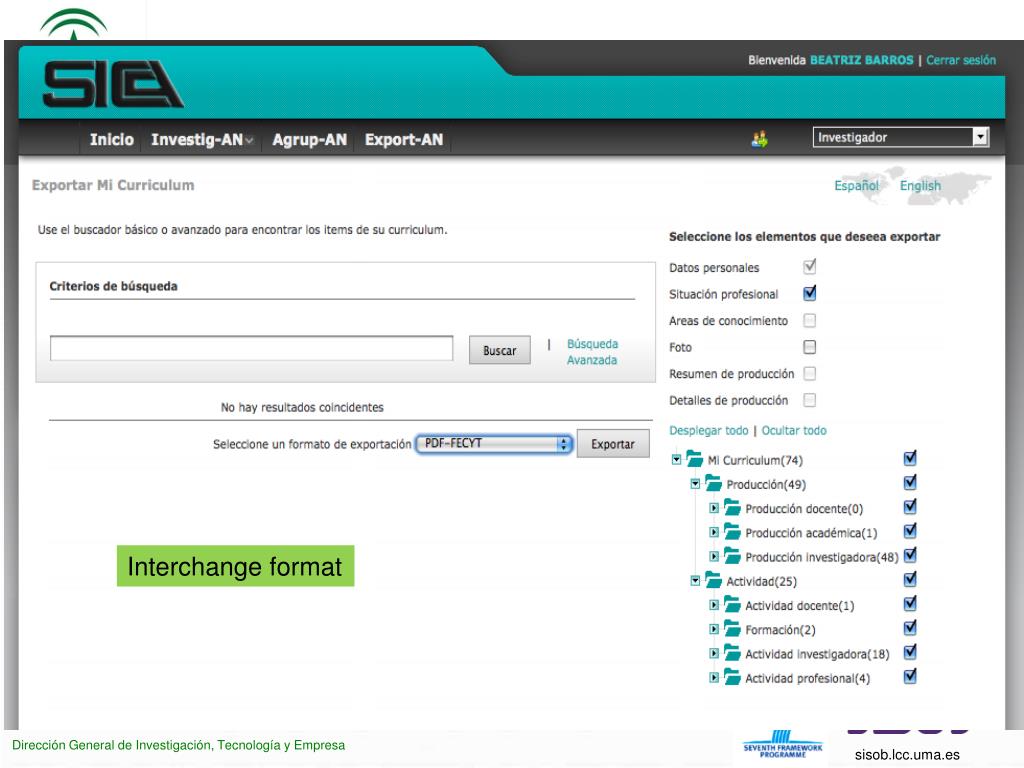The image size is (1024, 768).
Task: Click the sisob.lcc.uma.es text
Action: click(x=907, y=754)
